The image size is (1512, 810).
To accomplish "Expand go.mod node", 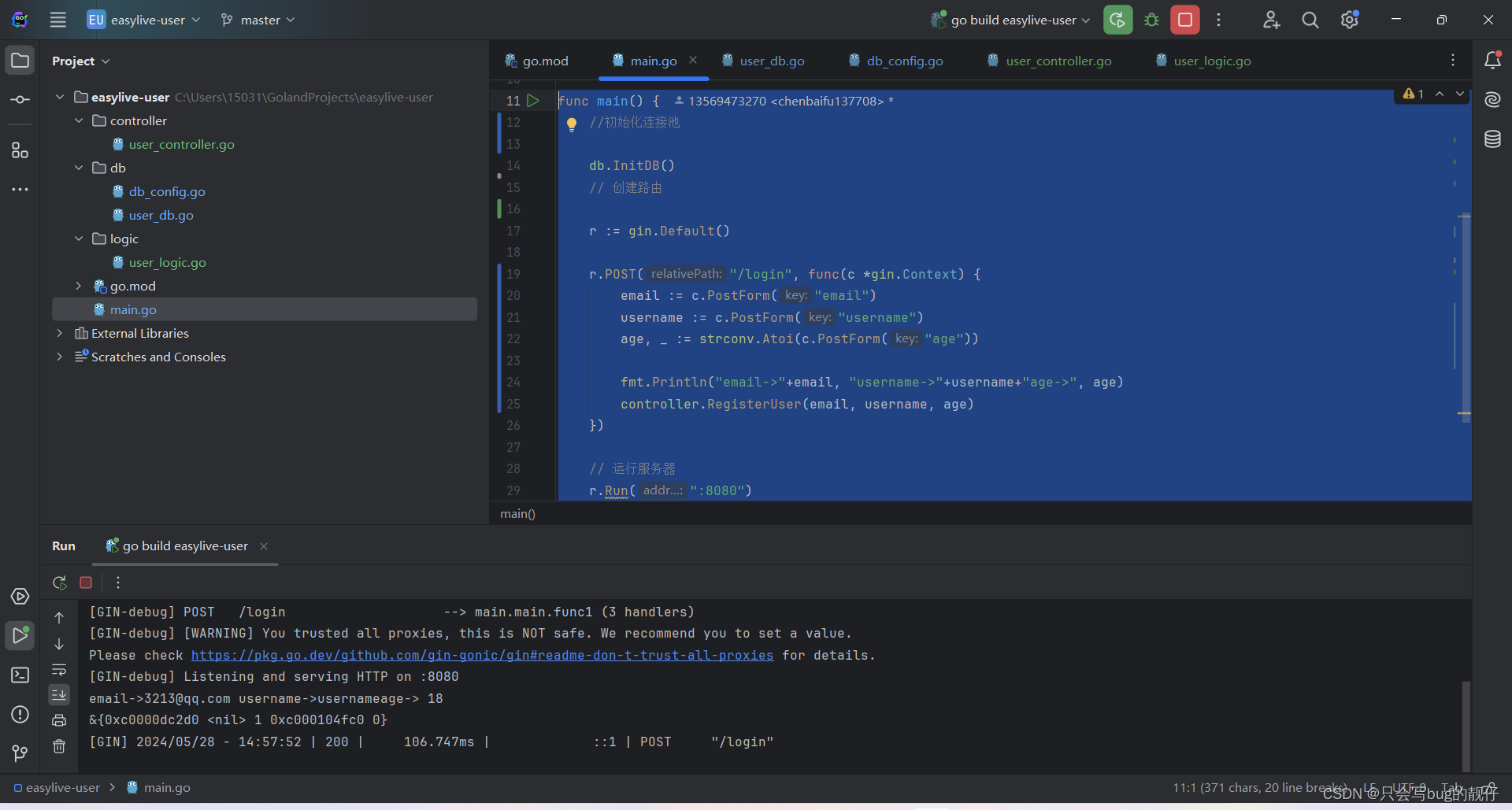I will 79,286.
